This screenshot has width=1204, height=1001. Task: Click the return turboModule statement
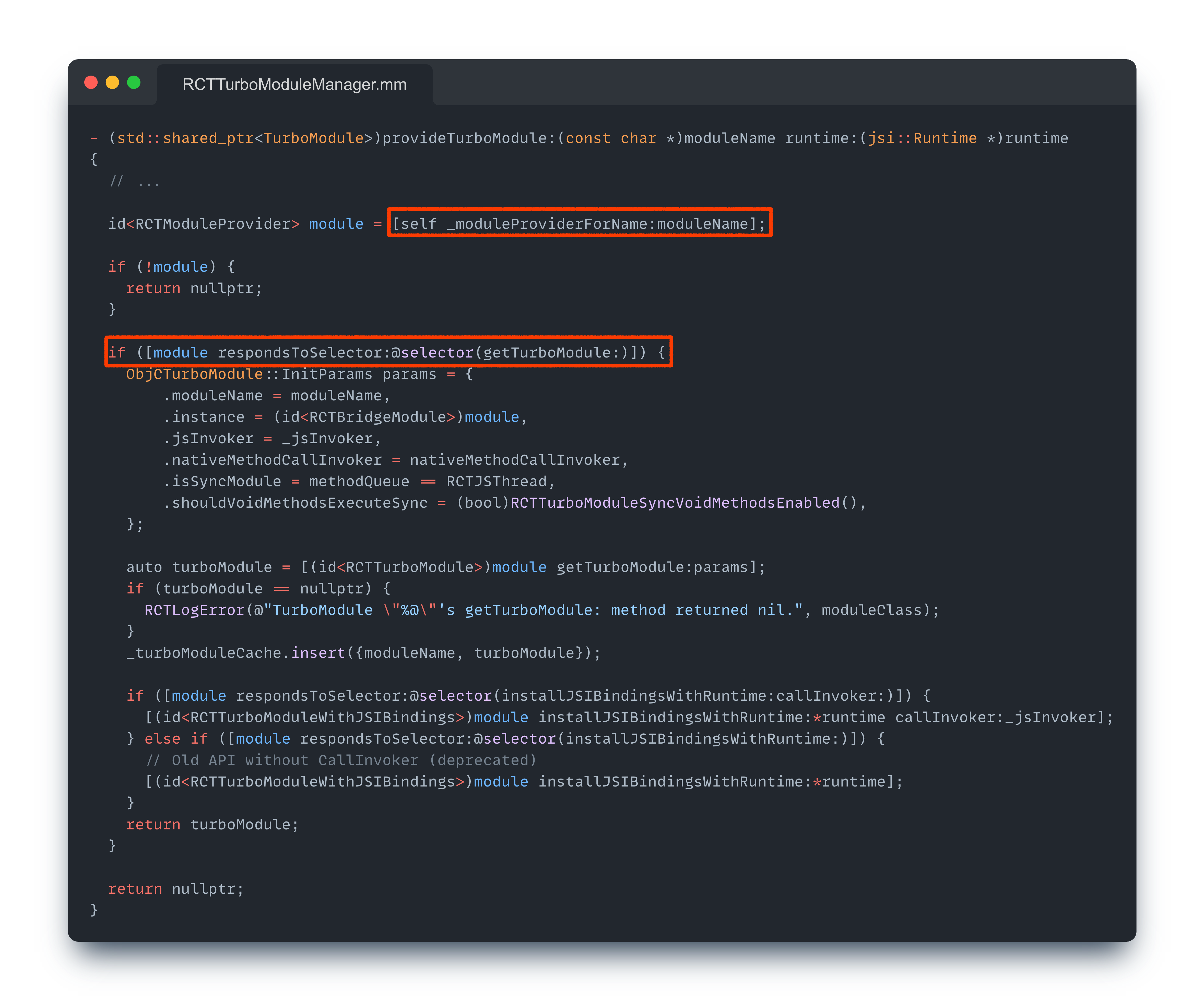pyautogui.click(x=212, y=824)
